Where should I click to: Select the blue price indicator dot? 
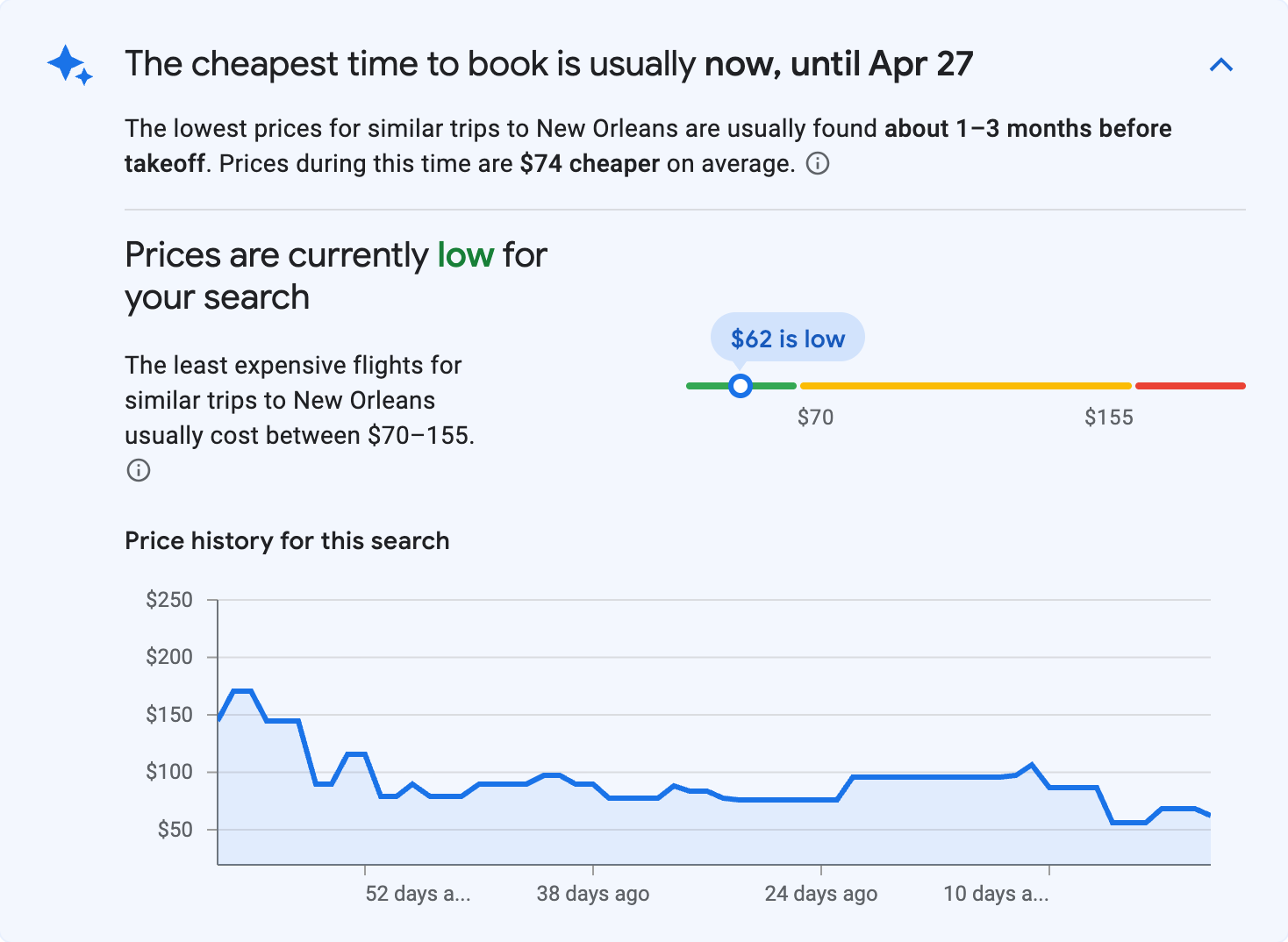pyautogui.click(x=741, y=385)
